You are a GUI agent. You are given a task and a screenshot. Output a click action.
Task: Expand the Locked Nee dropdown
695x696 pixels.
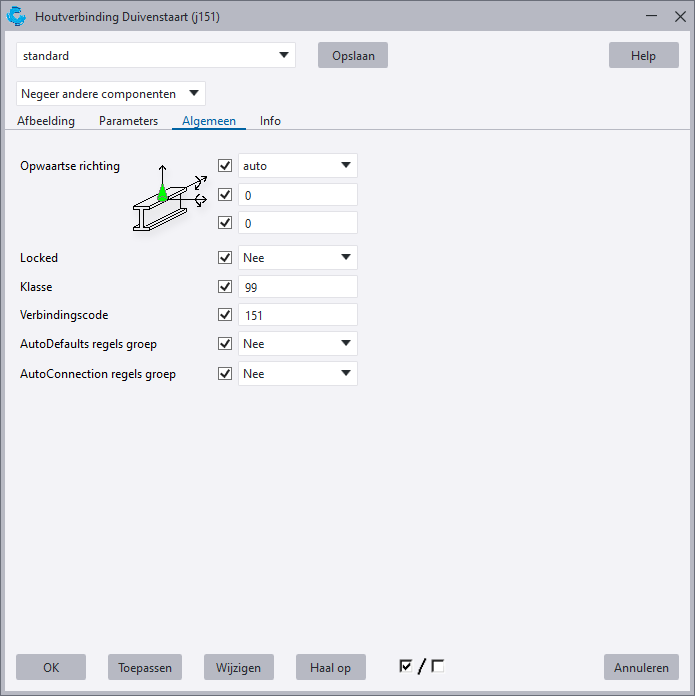(x=298, y=258)
